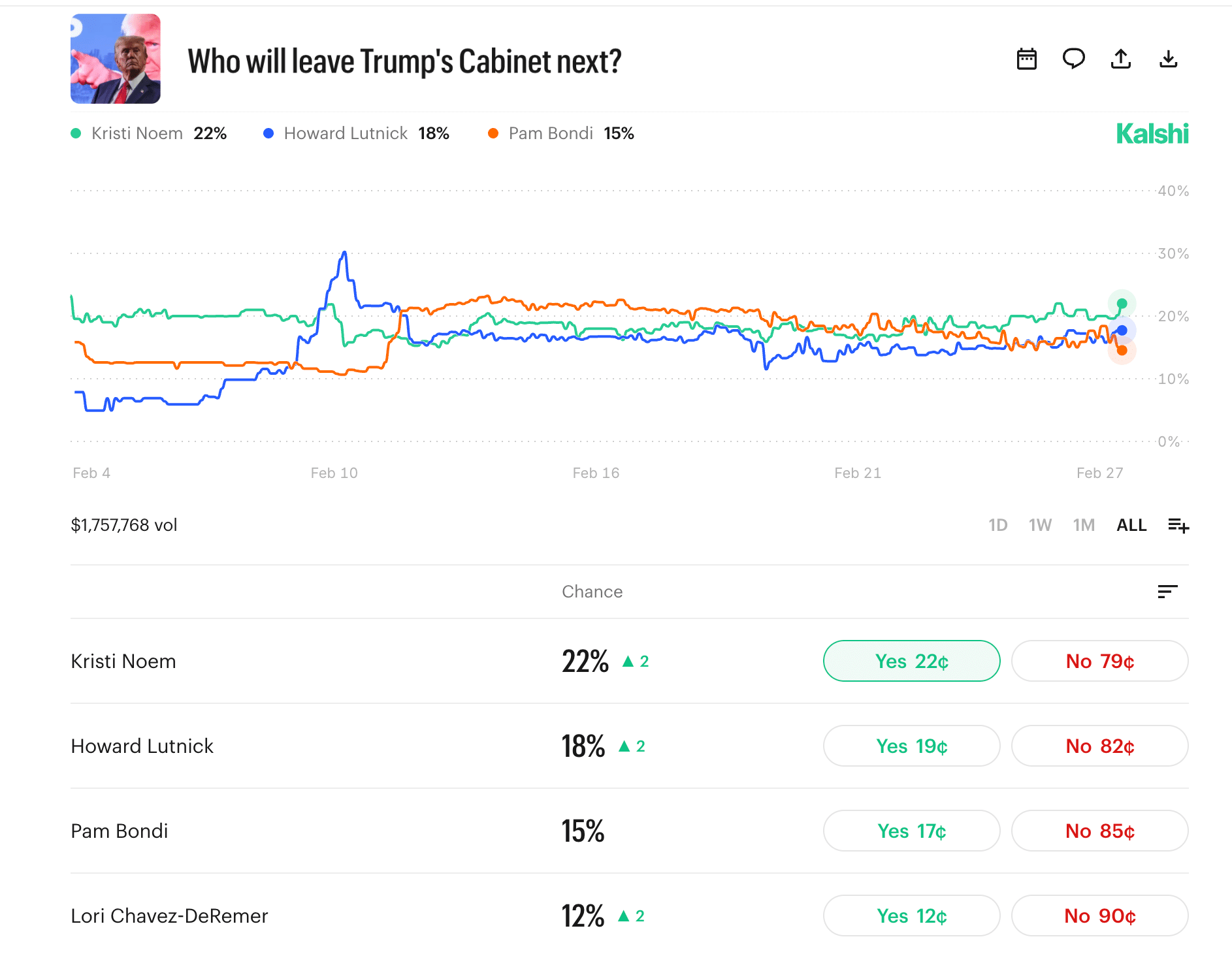Toggle the Kristi Noem series legend dot
Viewport: 1232px width, 956px height.
75,133
